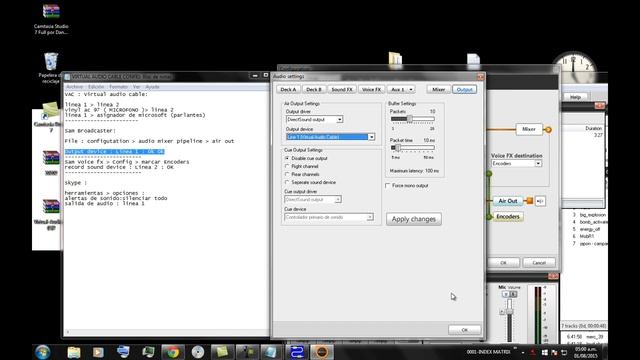640x360 pixels.
Task: Confirm Audio settings with the bottom OK button
Action: [x=464, y=329]
